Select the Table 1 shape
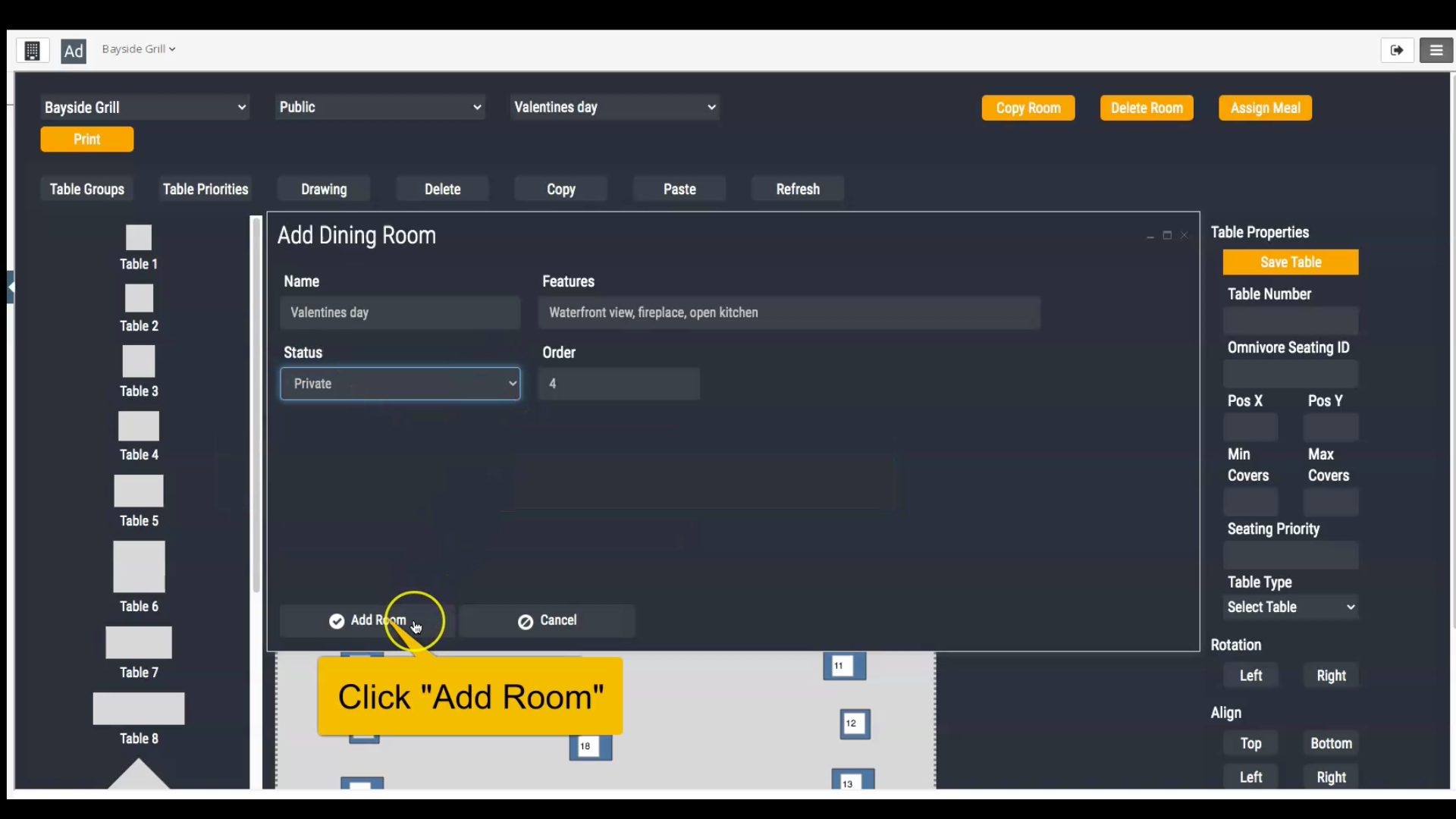The height and width of the screenshot is (819, 1456). coord(139,238)
